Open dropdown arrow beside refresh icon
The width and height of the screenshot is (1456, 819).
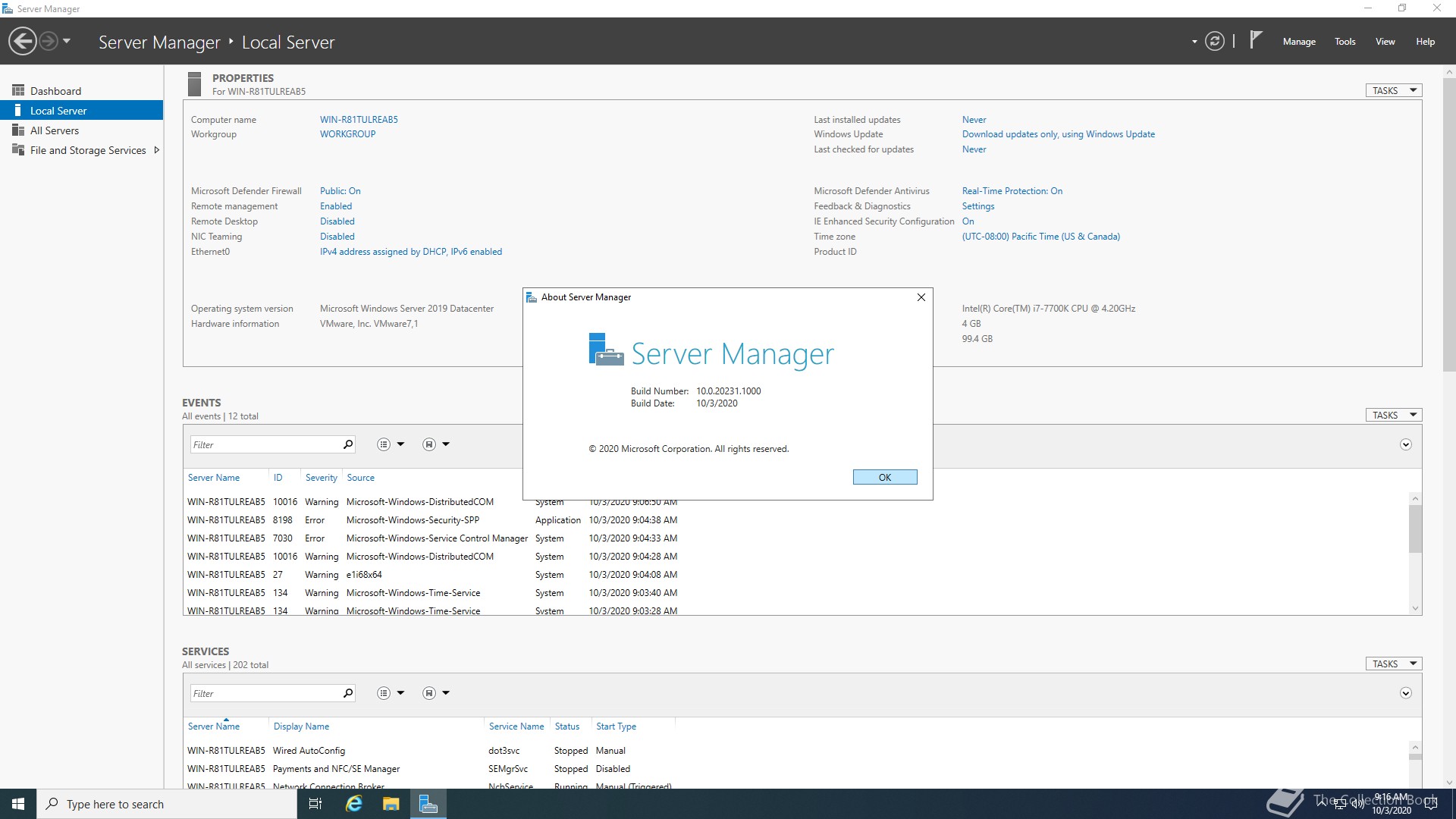[1194, 42]
